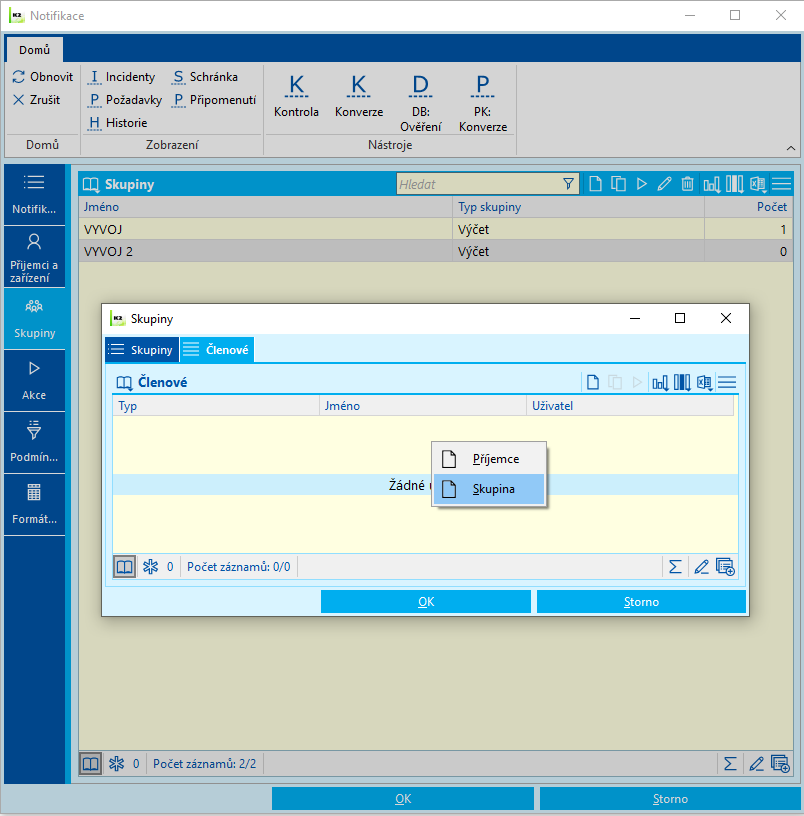Open Formáty sidebar section

point(34,504)
